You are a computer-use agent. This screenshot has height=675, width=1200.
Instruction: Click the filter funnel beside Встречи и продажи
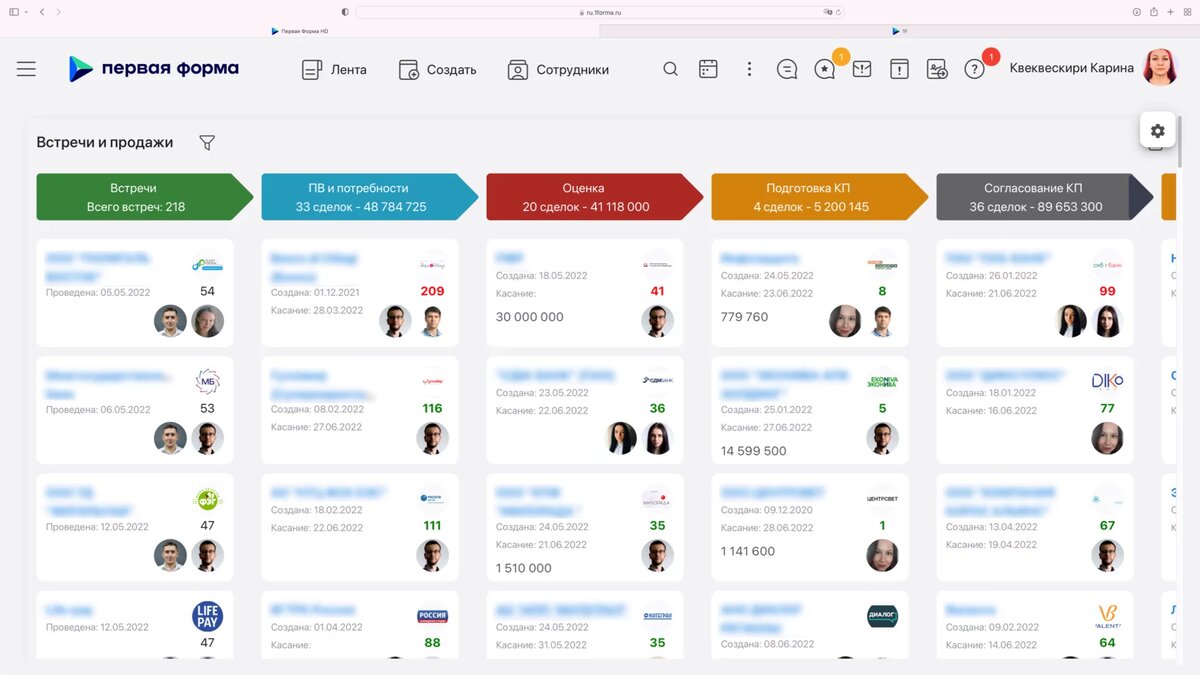207,142
